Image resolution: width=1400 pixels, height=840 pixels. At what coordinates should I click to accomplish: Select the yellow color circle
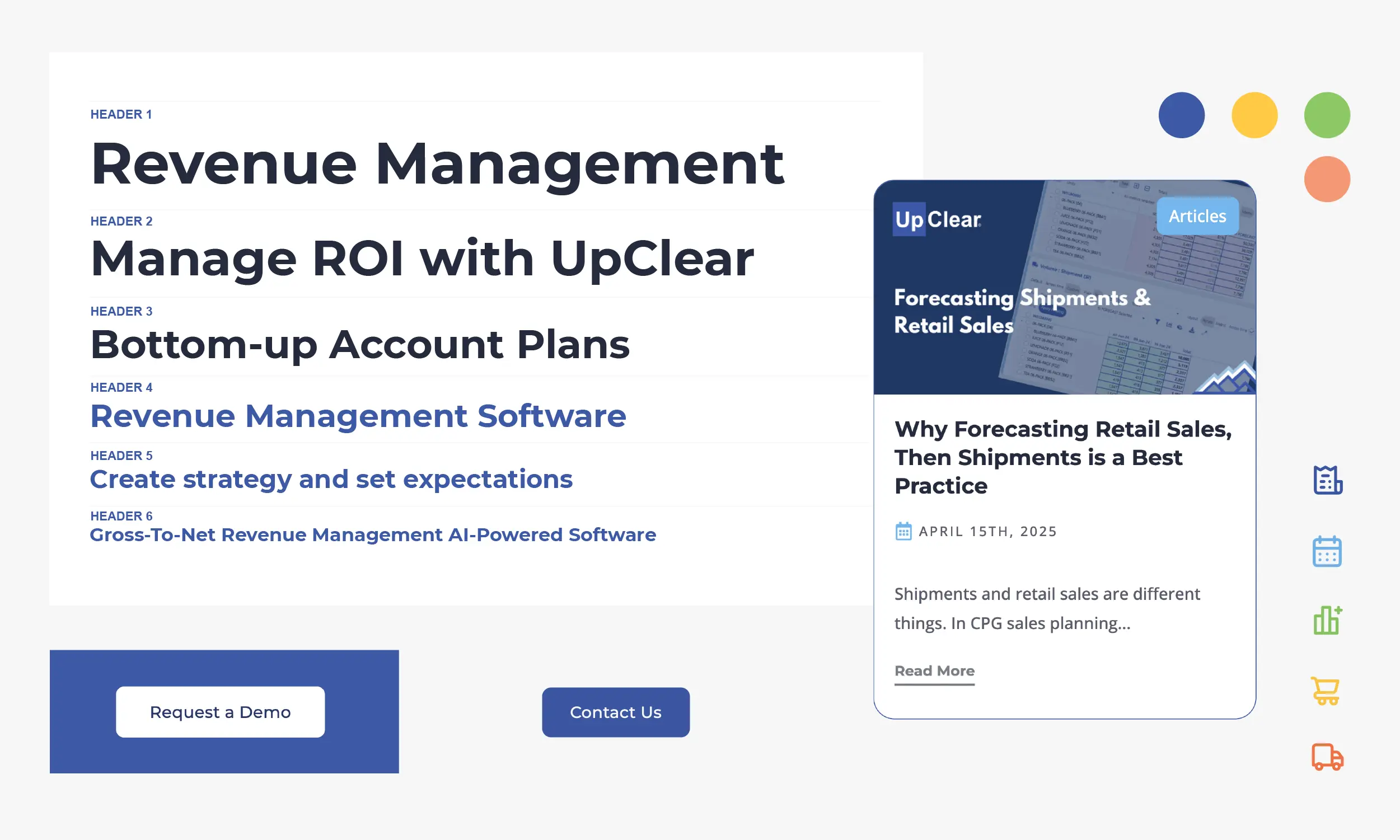(x=1254, y=115)
